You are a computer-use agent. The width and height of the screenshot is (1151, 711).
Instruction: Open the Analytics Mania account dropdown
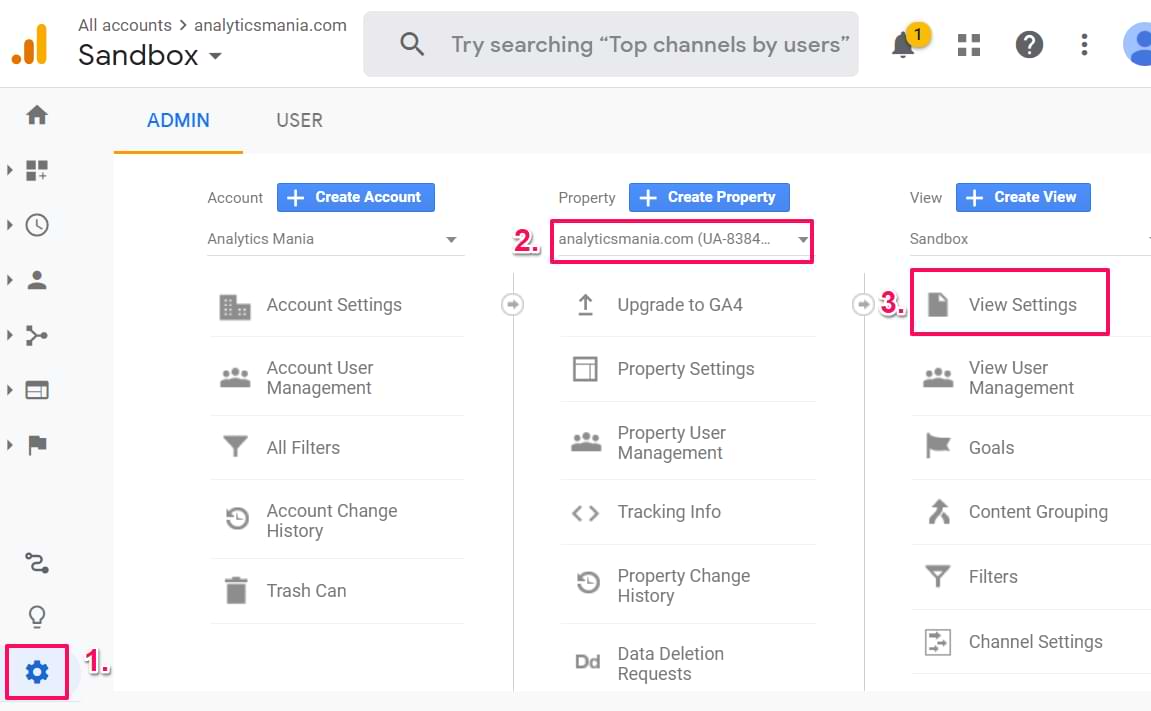[x=332, y=239]
